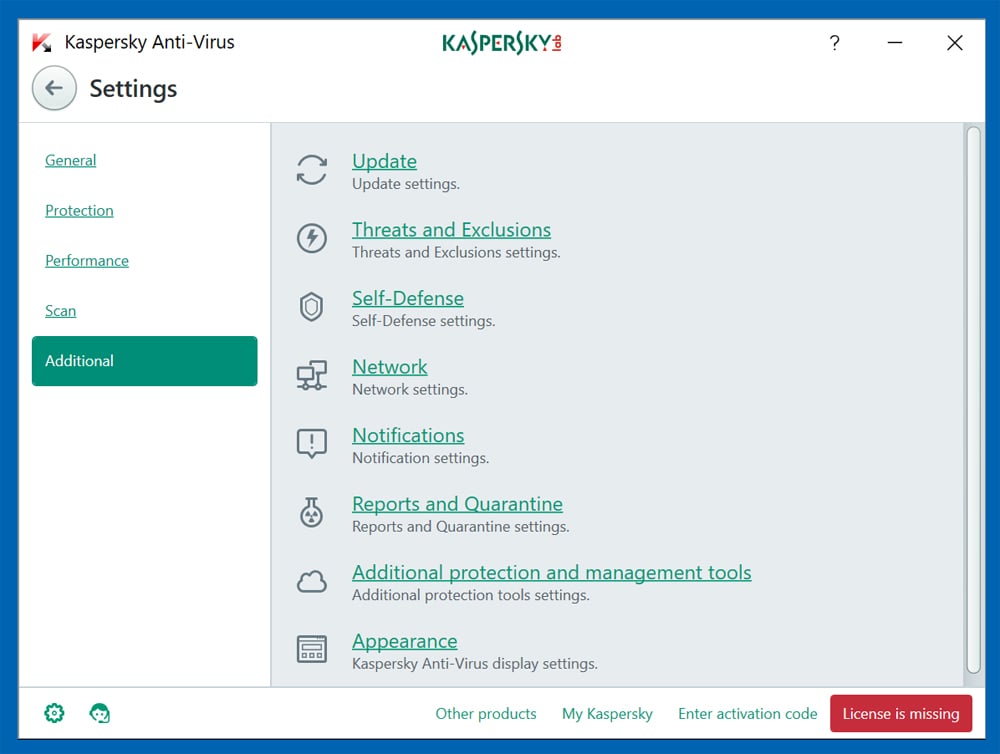Go back using the arrow button

pyautogui.click(x=54, y=88)
